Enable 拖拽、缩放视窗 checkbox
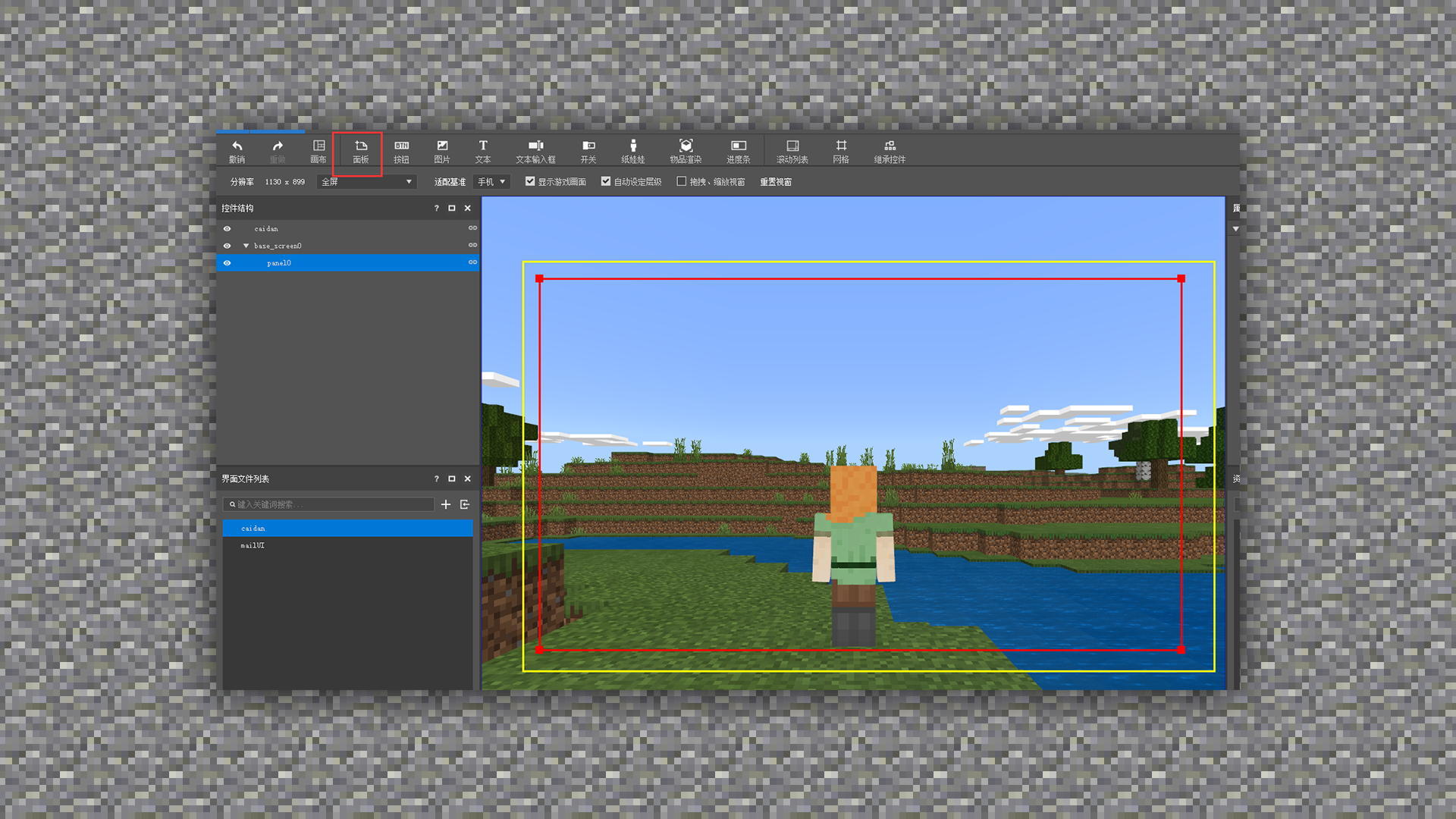Viewport: 1456px width, 819px height. 682,181
